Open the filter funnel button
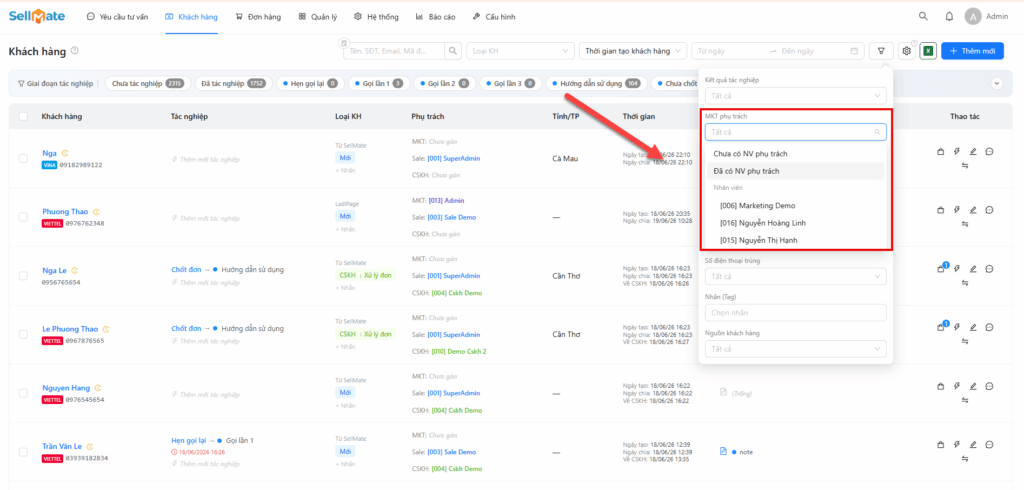Viewport: 1024px width, 490px height. (882, 51)
